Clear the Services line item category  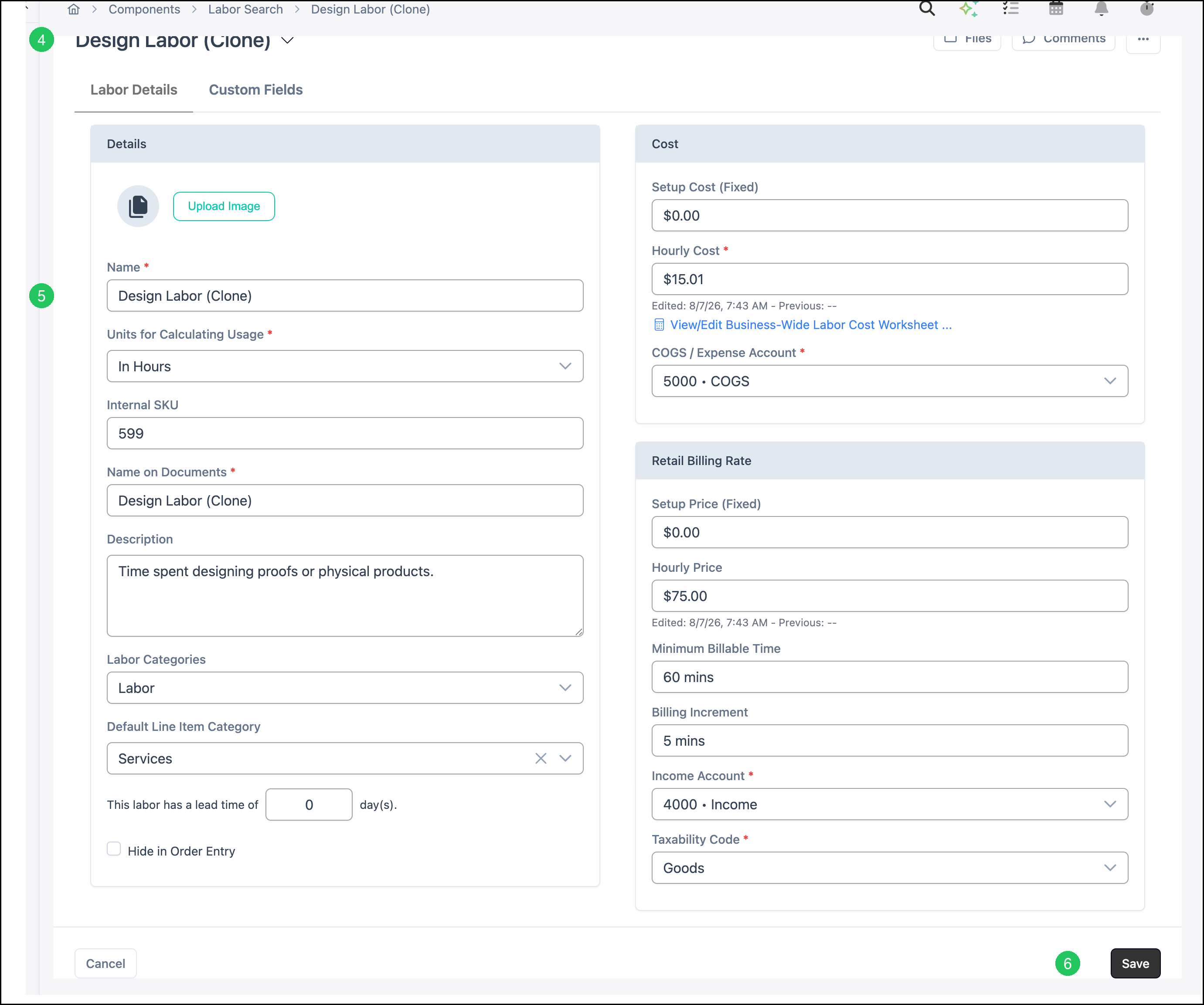pos(541,758)
